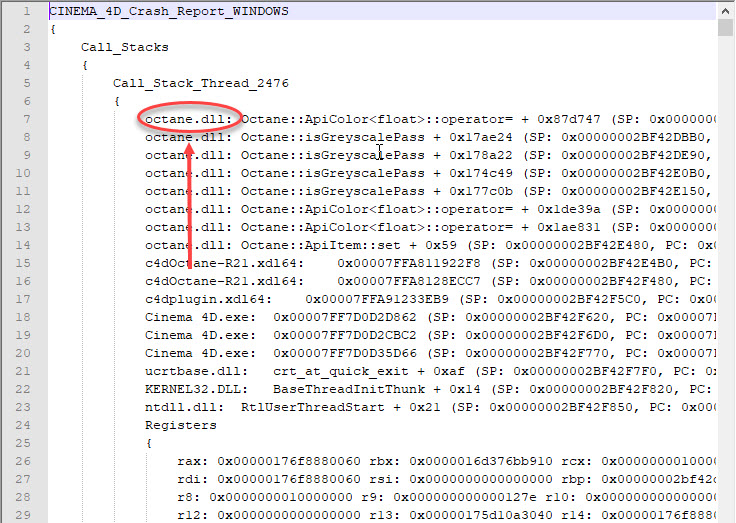736x523 pixels.
Task: Click line number 29 in the gutter
Action: pyautogui.click(x=23, y=515)
